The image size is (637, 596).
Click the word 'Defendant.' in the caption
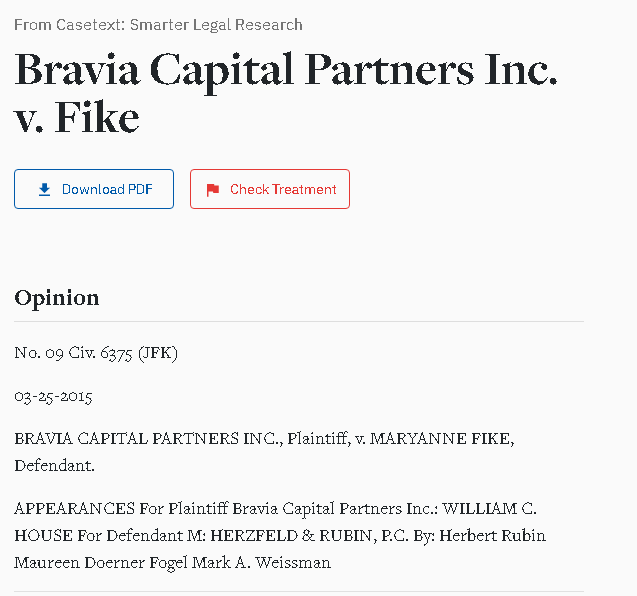[x=54, y=466]
